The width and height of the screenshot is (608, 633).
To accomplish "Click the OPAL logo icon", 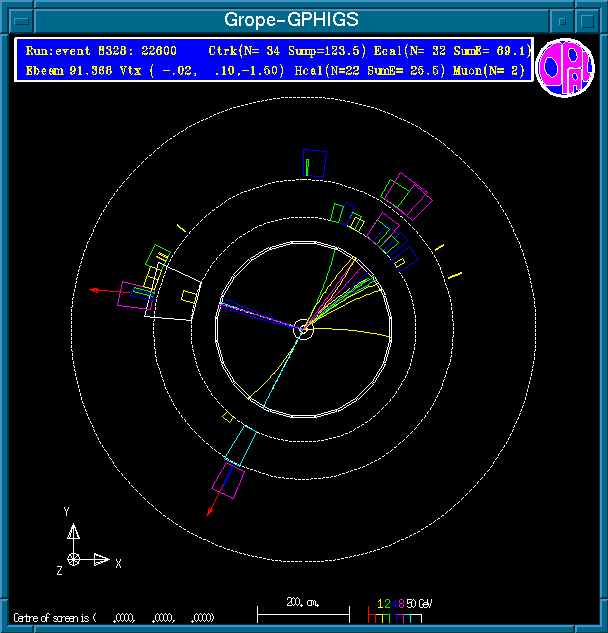I will [x=565, y=67].
